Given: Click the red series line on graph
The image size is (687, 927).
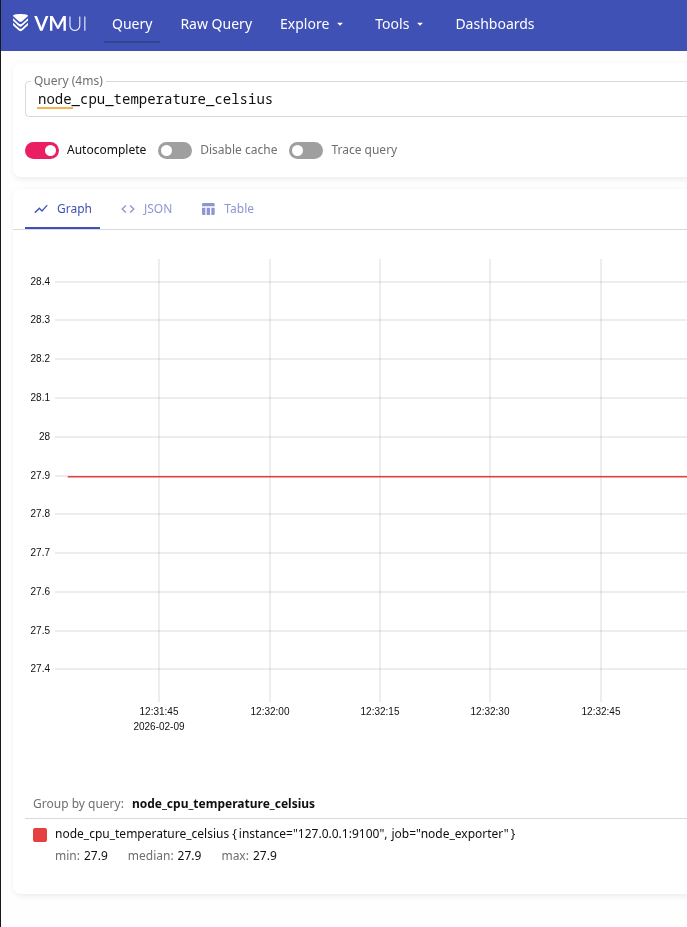Looking at the screenshot, I should [330, 477].
